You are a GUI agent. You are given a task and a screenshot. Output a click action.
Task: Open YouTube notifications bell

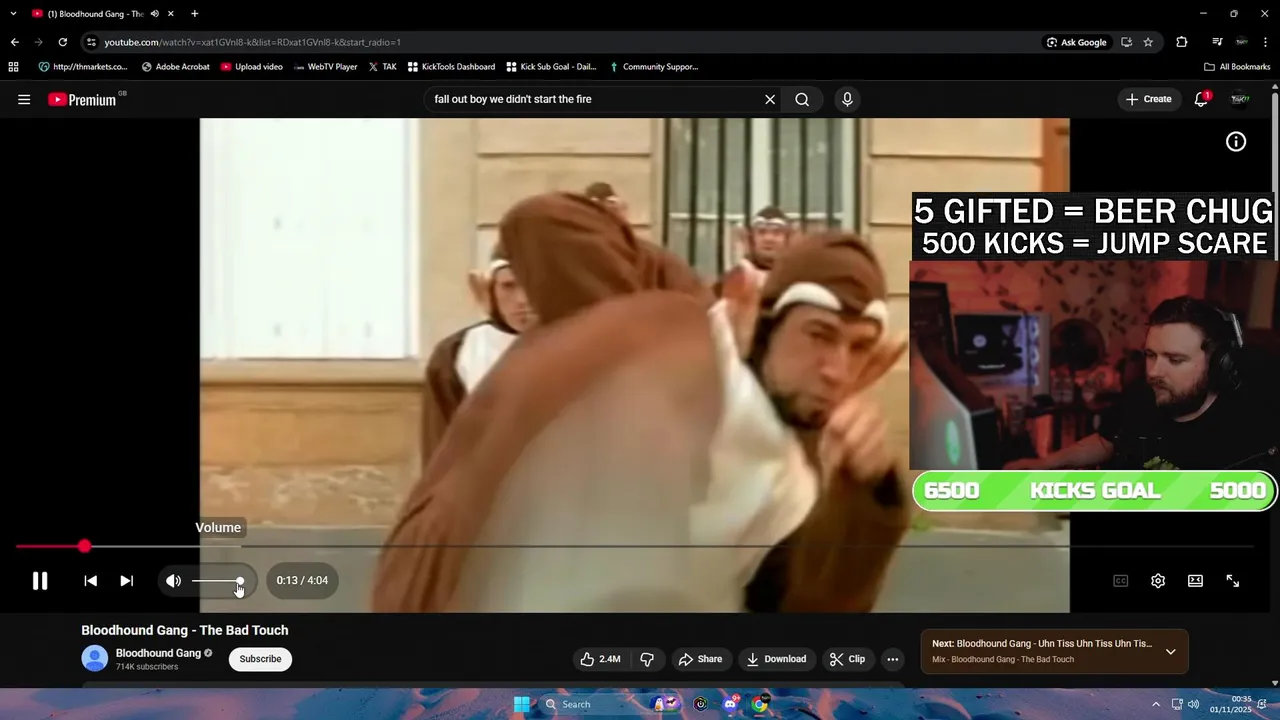tap(1201, 99)
